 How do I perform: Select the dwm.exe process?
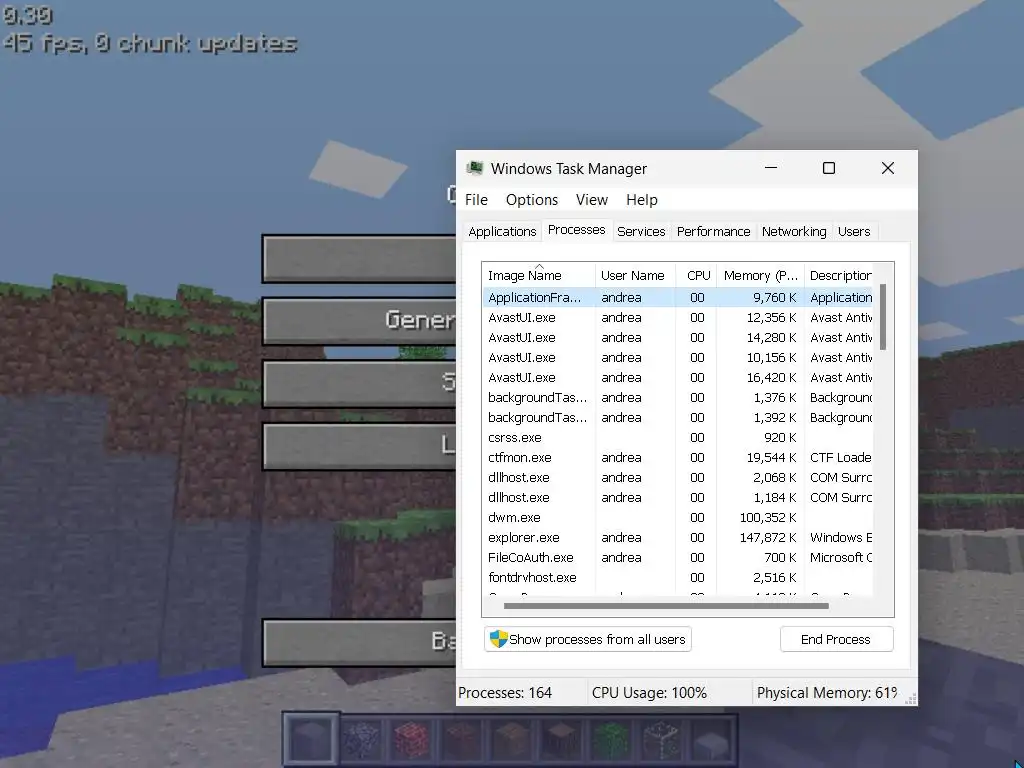point(678,518)
